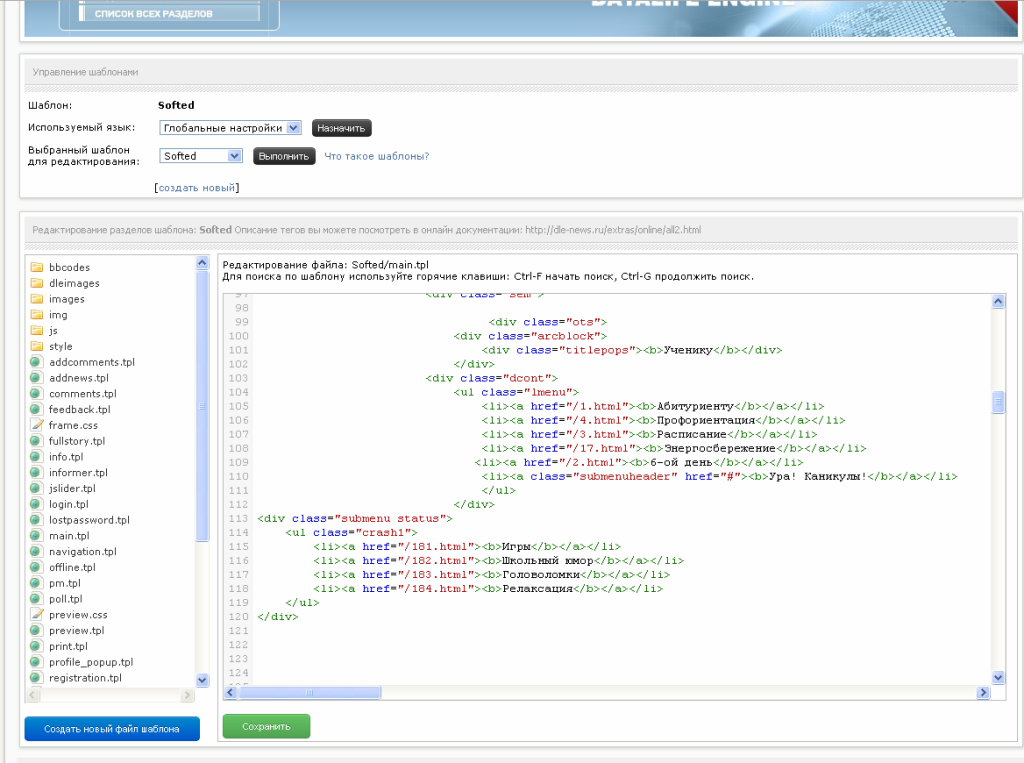This screenshot has height=763, width=1024.
Task: Click the создать новый link
Action: pos(196,188)
